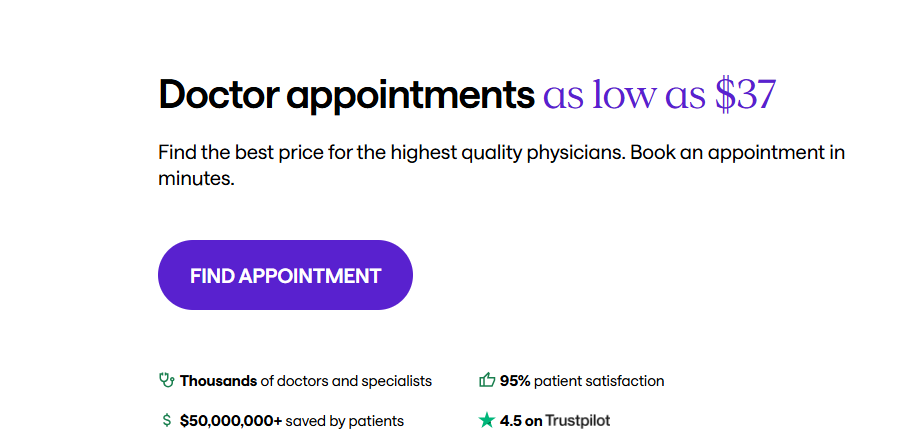The height and width of the screenshot is (444, 911).
Task: Click the stethoscope icon
Action: [167, 381]
